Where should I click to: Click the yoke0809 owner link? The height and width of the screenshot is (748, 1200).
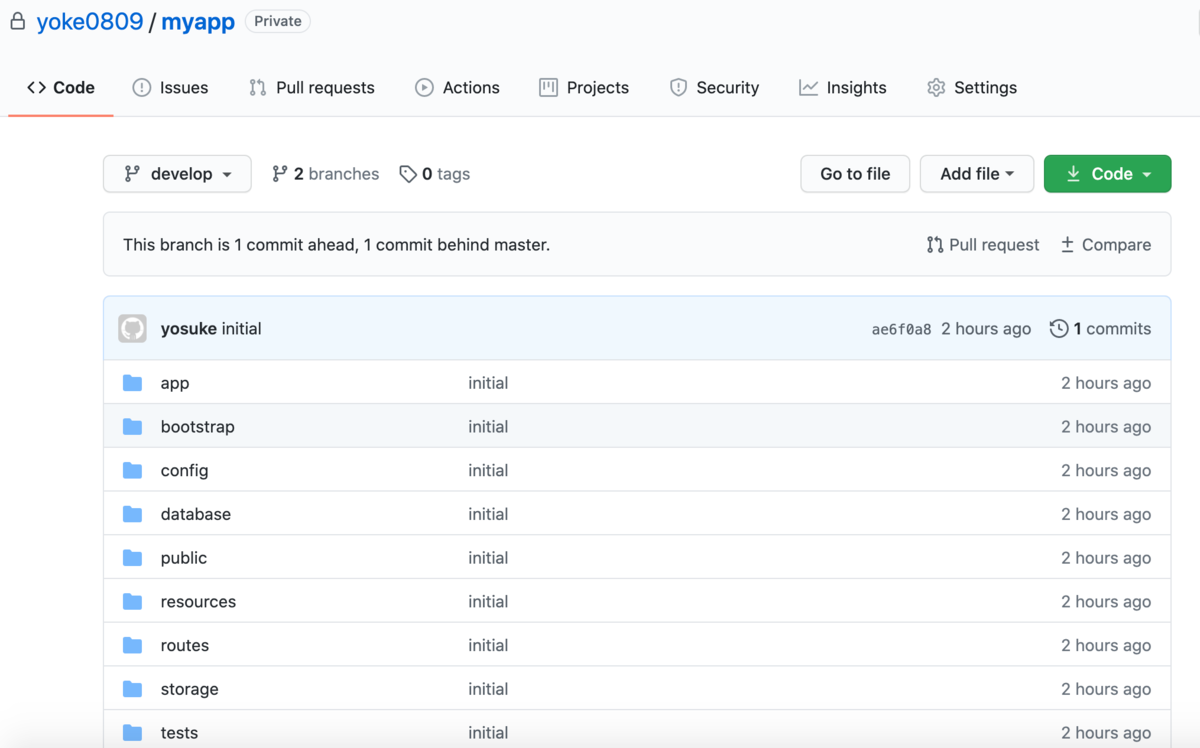[x=90, y=22]
